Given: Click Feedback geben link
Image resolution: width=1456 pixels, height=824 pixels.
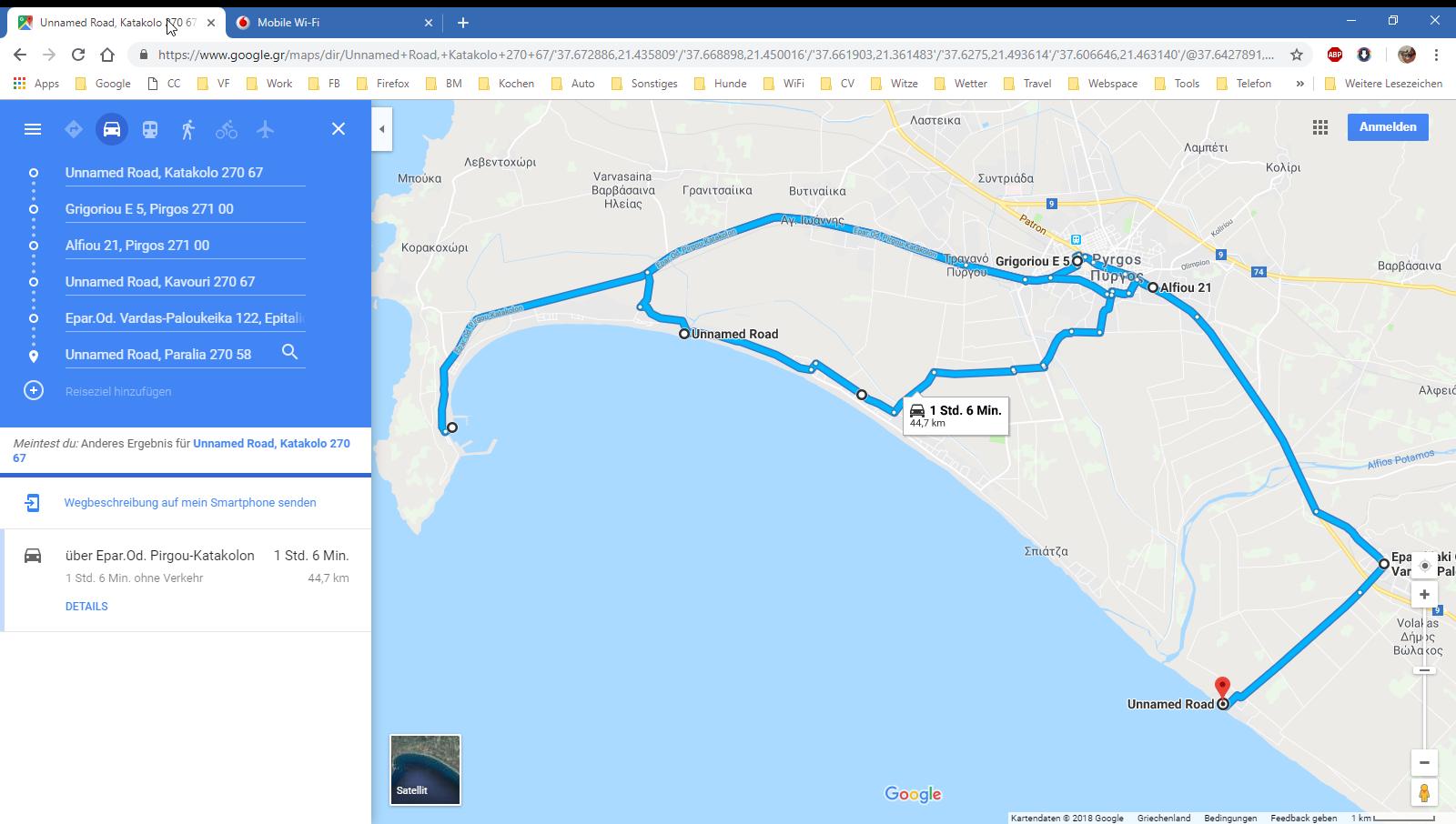Looking at the screenshot, I should click(1304, 818).
